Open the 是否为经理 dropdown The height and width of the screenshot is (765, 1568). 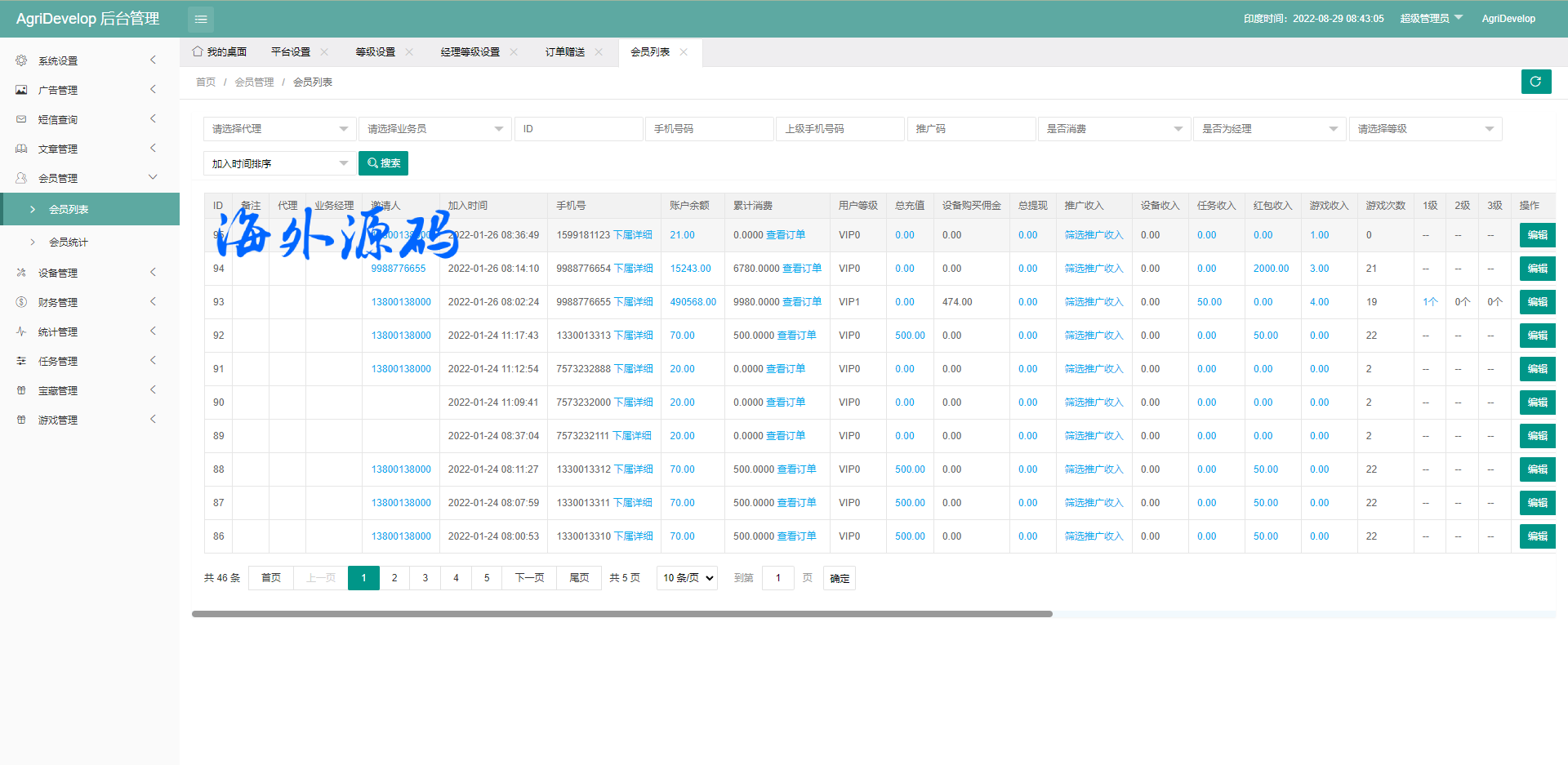pos(1269,129)
